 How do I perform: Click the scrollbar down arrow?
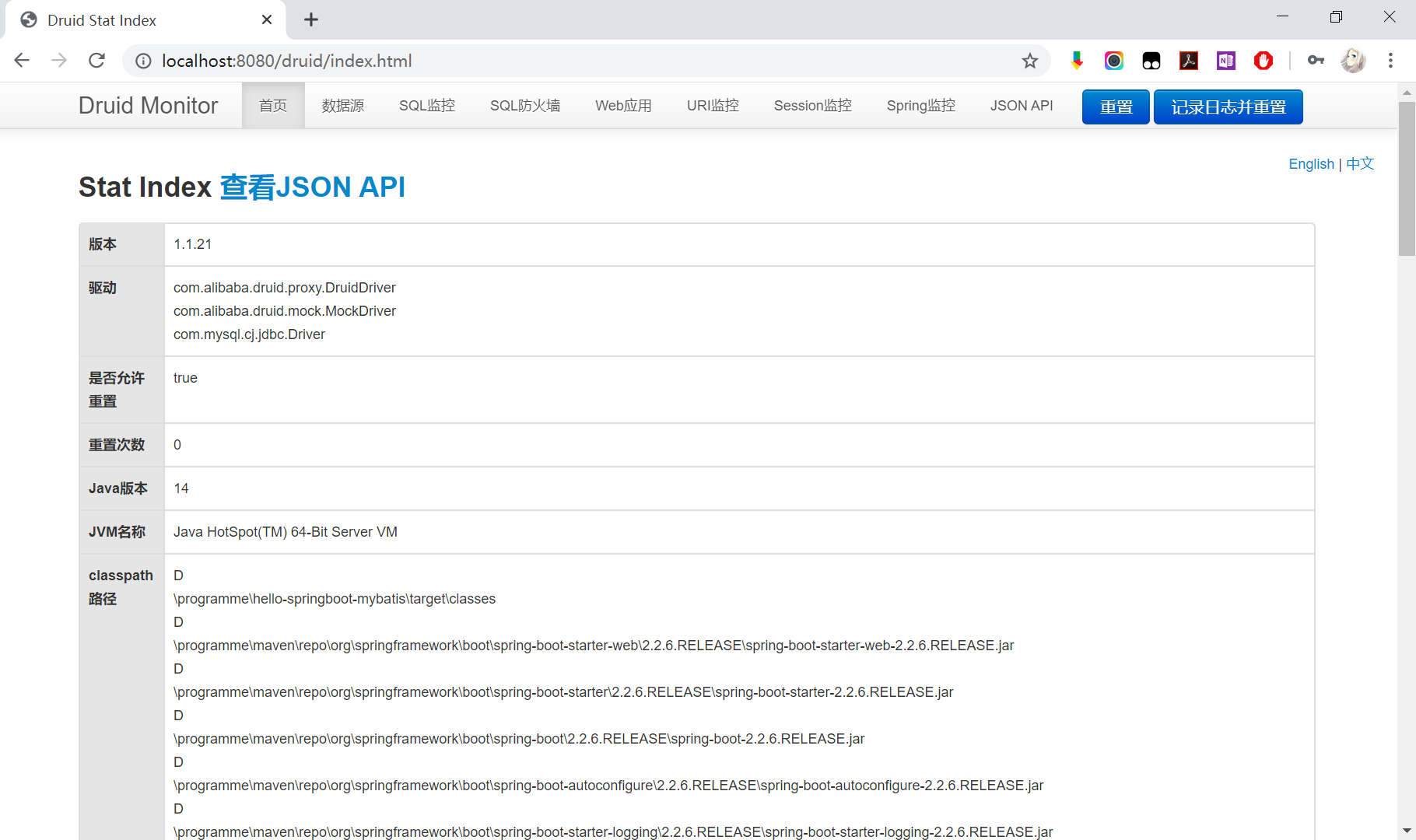1407,831
